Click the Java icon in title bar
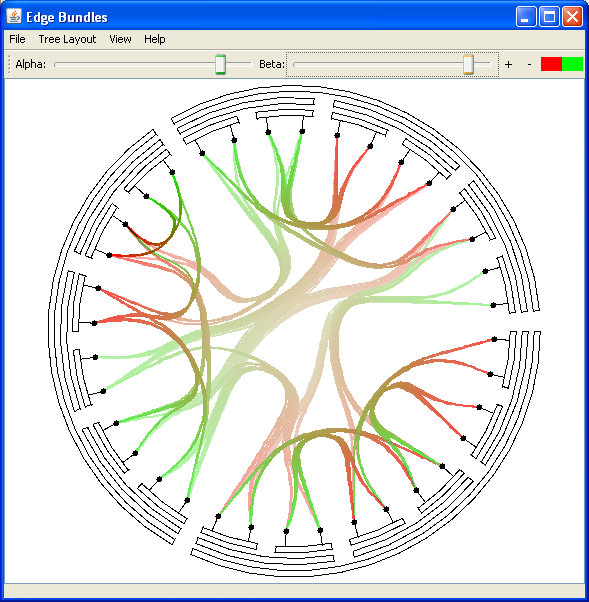The height and width of the screenshot is (602, 589). [x=14, y=17]
